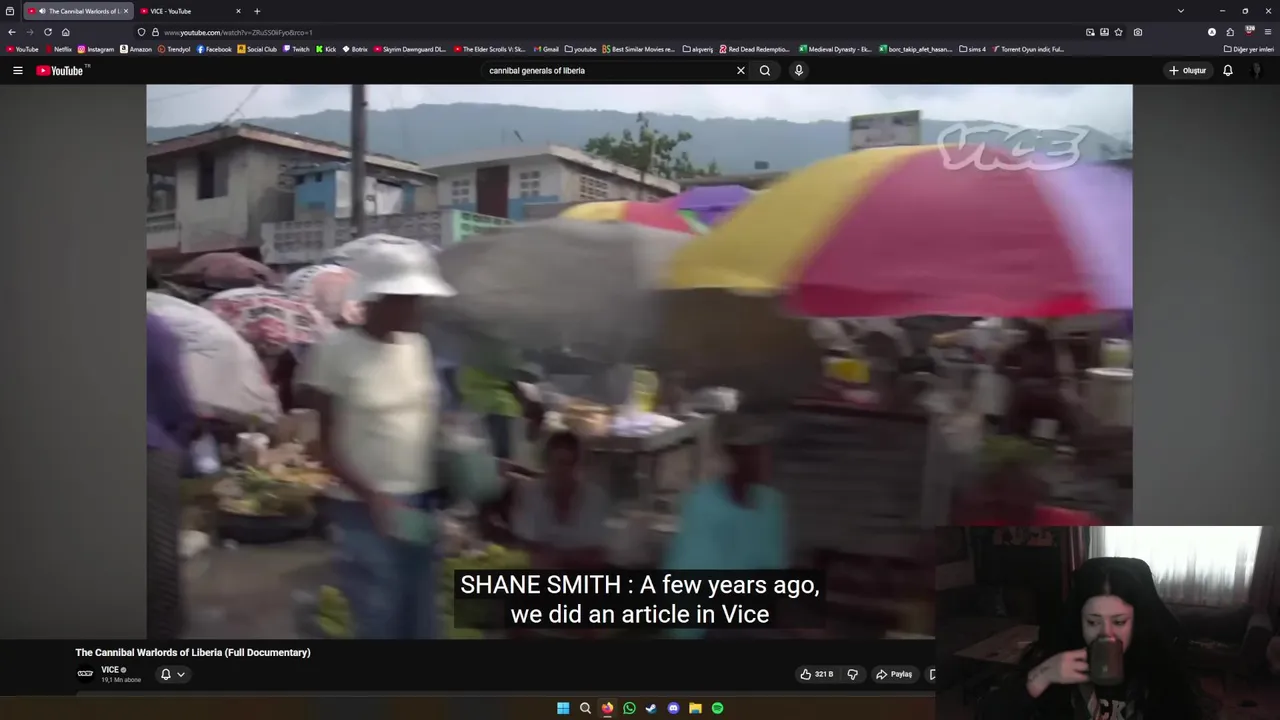
Task: Expand subscription notification options chevron
Action: (x=181, y=674)
